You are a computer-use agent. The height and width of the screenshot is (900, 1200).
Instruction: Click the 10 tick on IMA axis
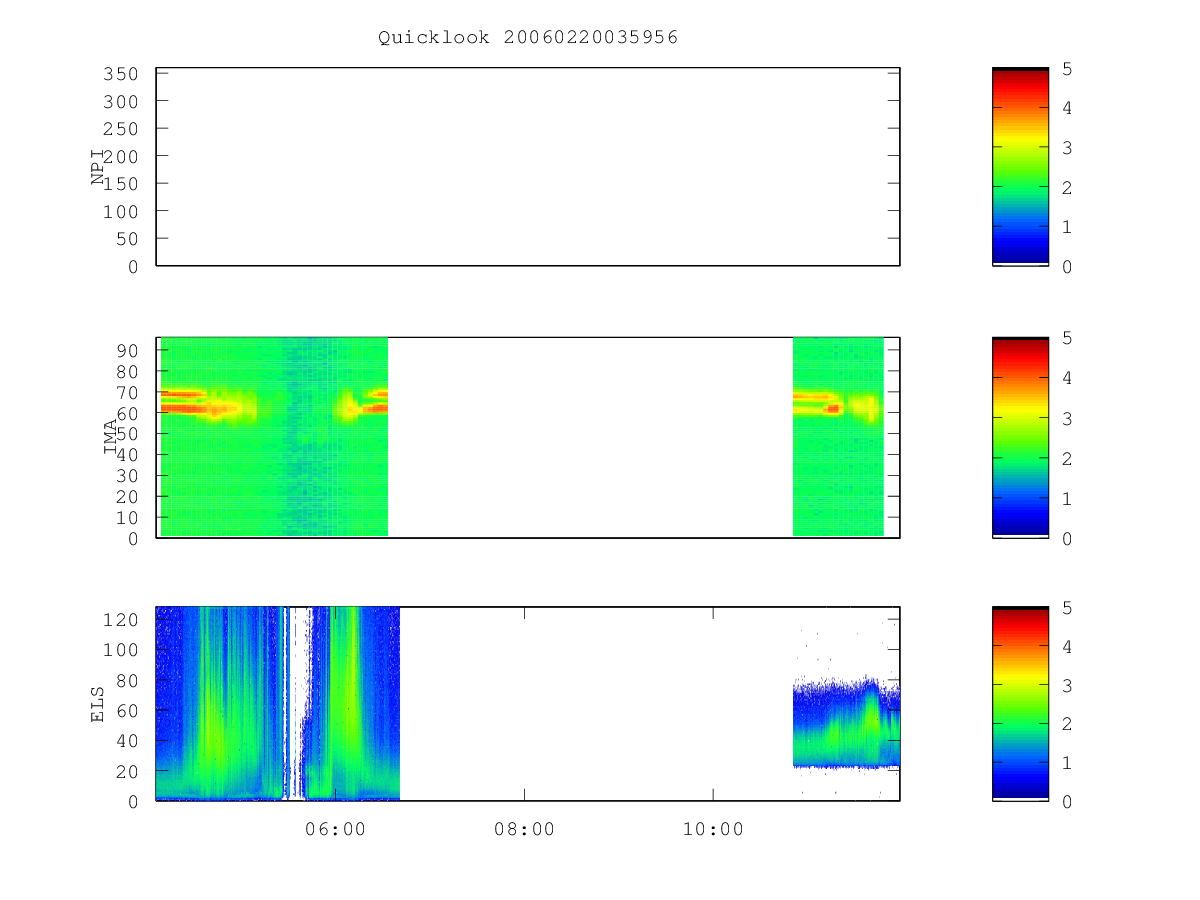(127, 518)
